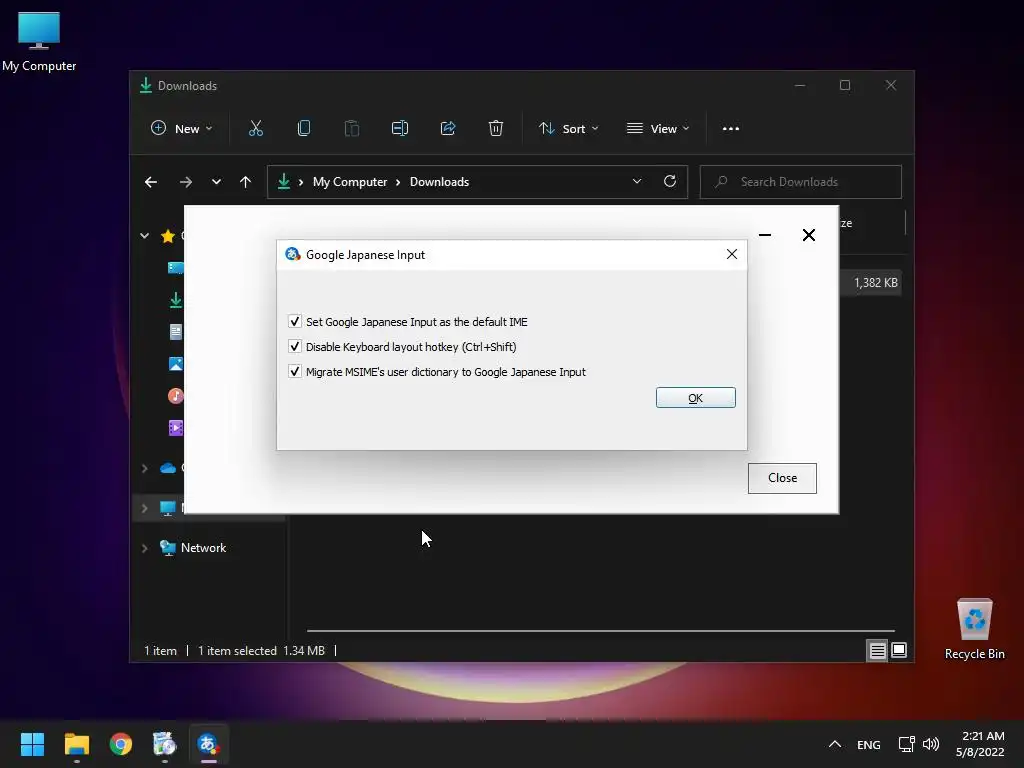Image resolution: width=1024 pixels, height=768 pixels.
Task: Expand the Network tree node
Action: coord(144,548)
